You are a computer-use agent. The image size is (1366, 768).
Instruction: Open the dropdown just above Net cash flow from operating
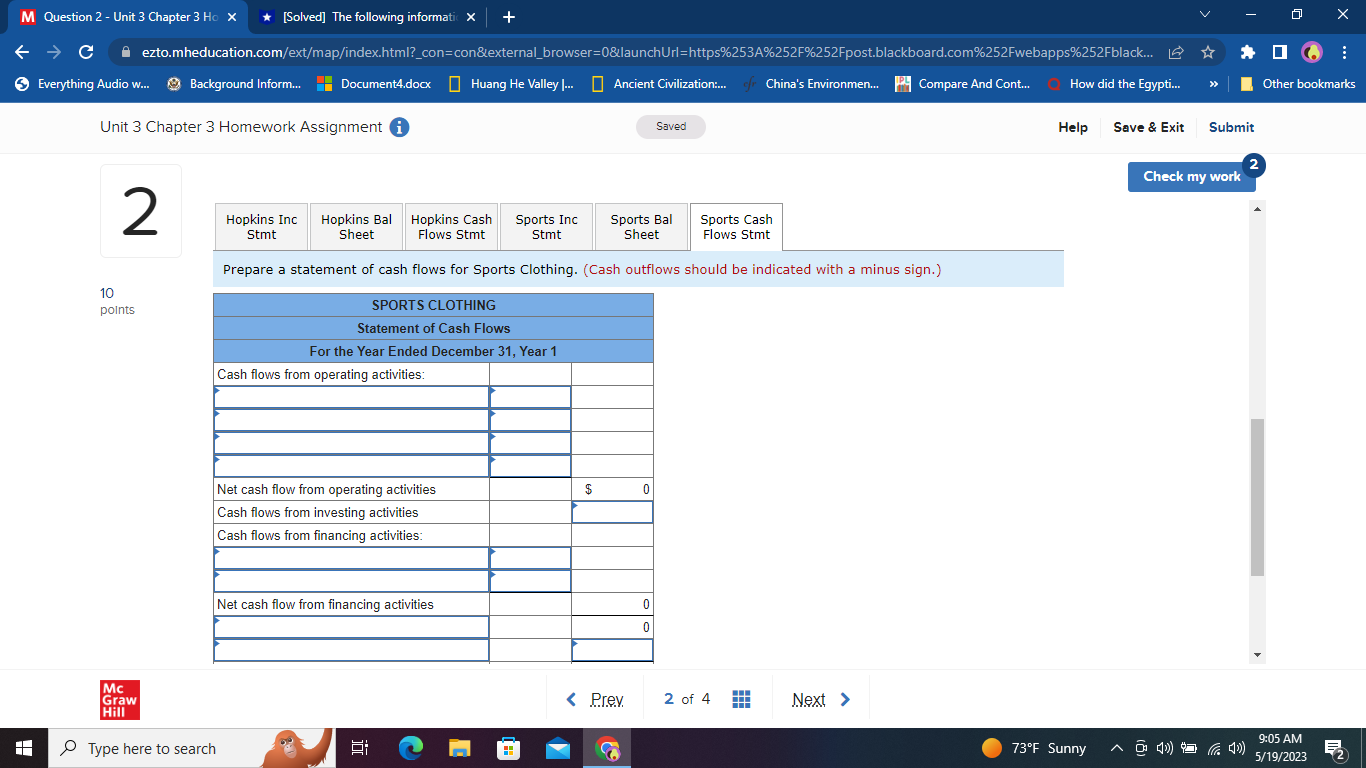[x=352, y=466]
